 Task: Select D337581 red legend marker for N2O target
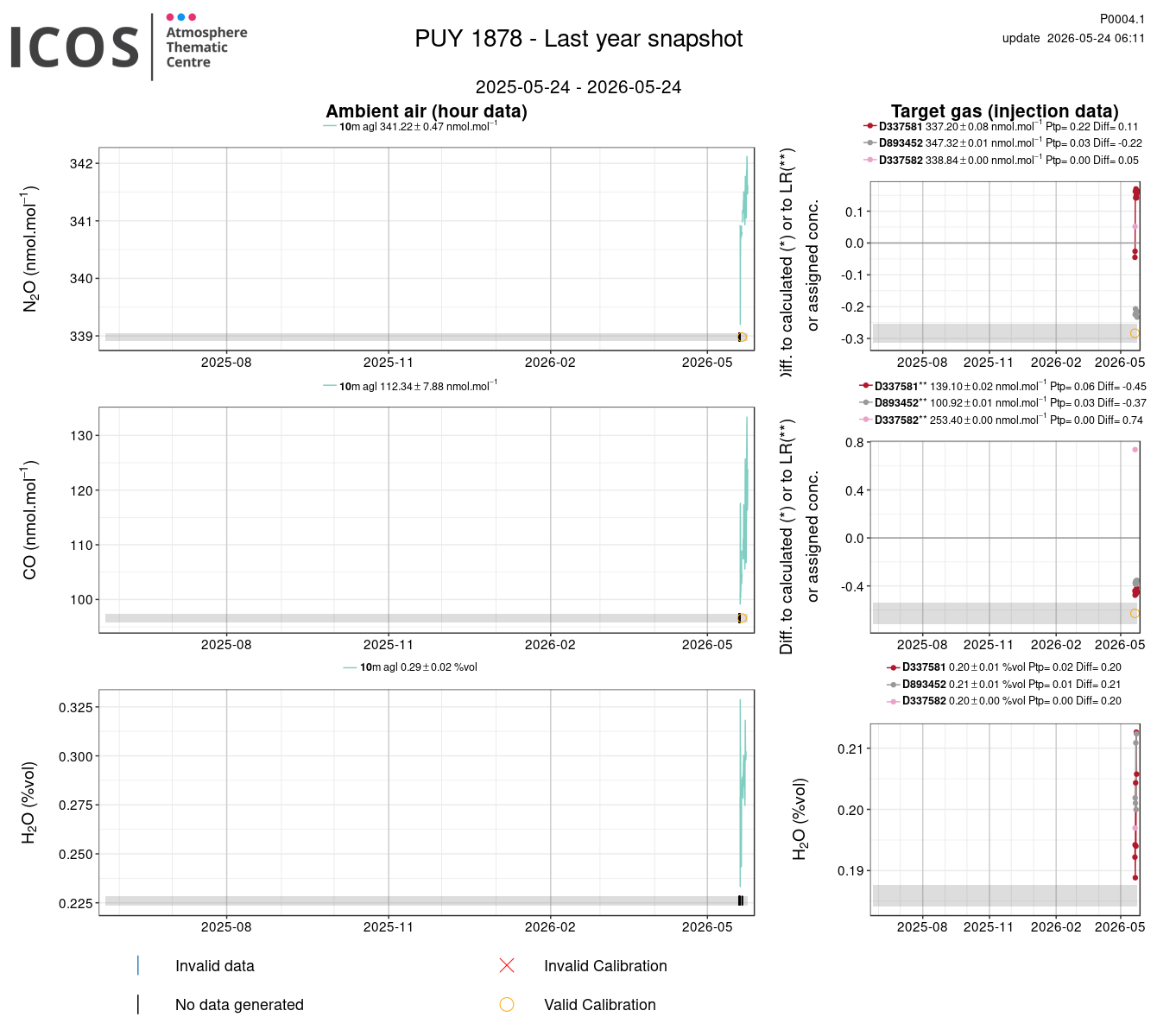(869, 126)
